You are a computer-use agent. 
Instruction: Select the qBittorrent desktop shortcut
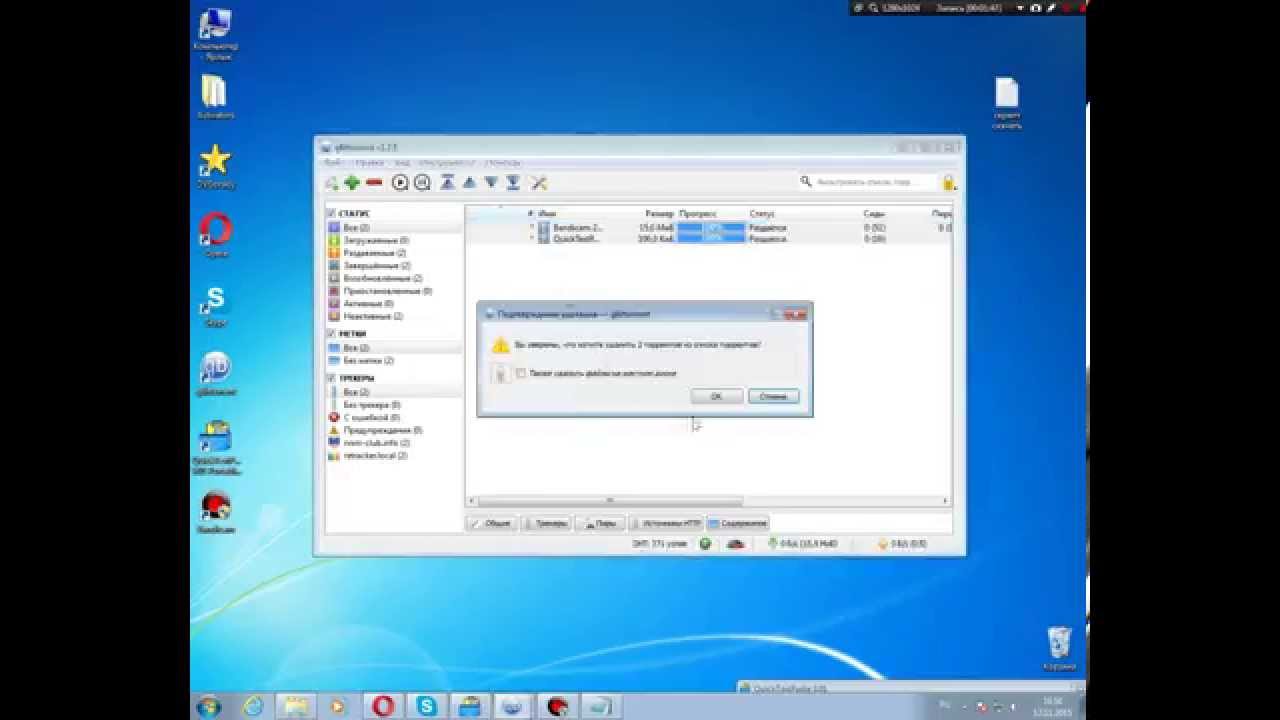[x=215, y=374]
